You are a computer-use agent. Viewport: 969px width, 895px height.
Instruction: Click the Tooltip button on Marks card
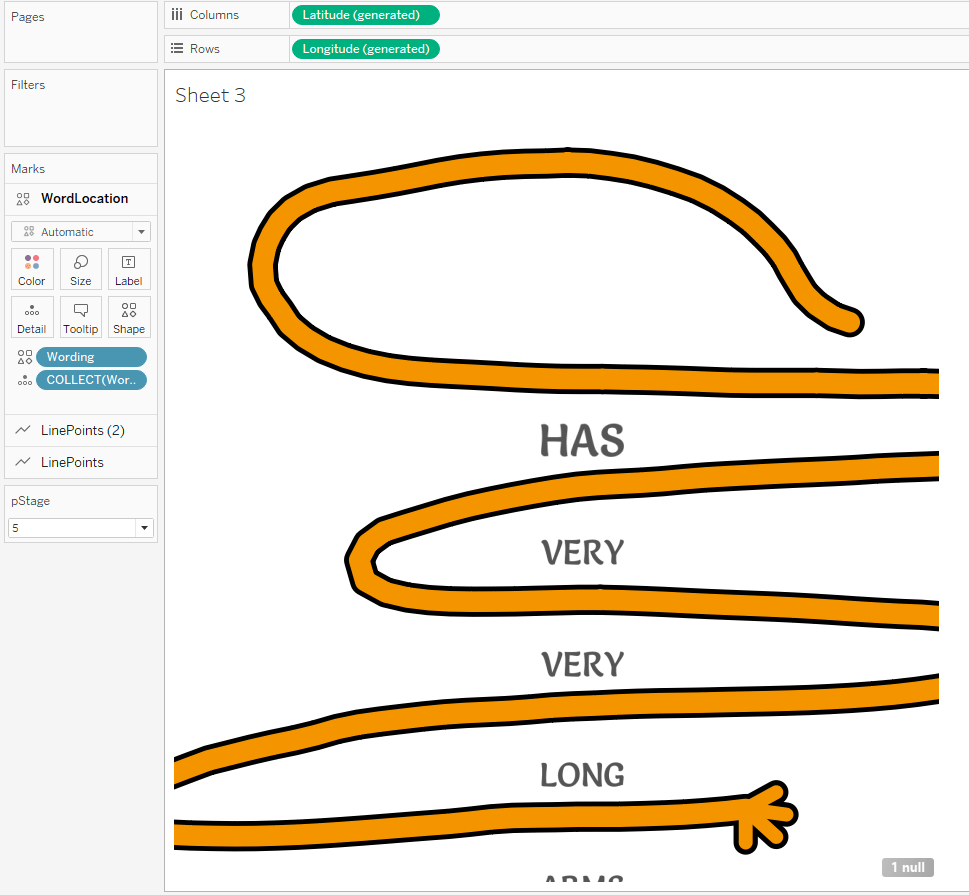click(x=81, y=317)
